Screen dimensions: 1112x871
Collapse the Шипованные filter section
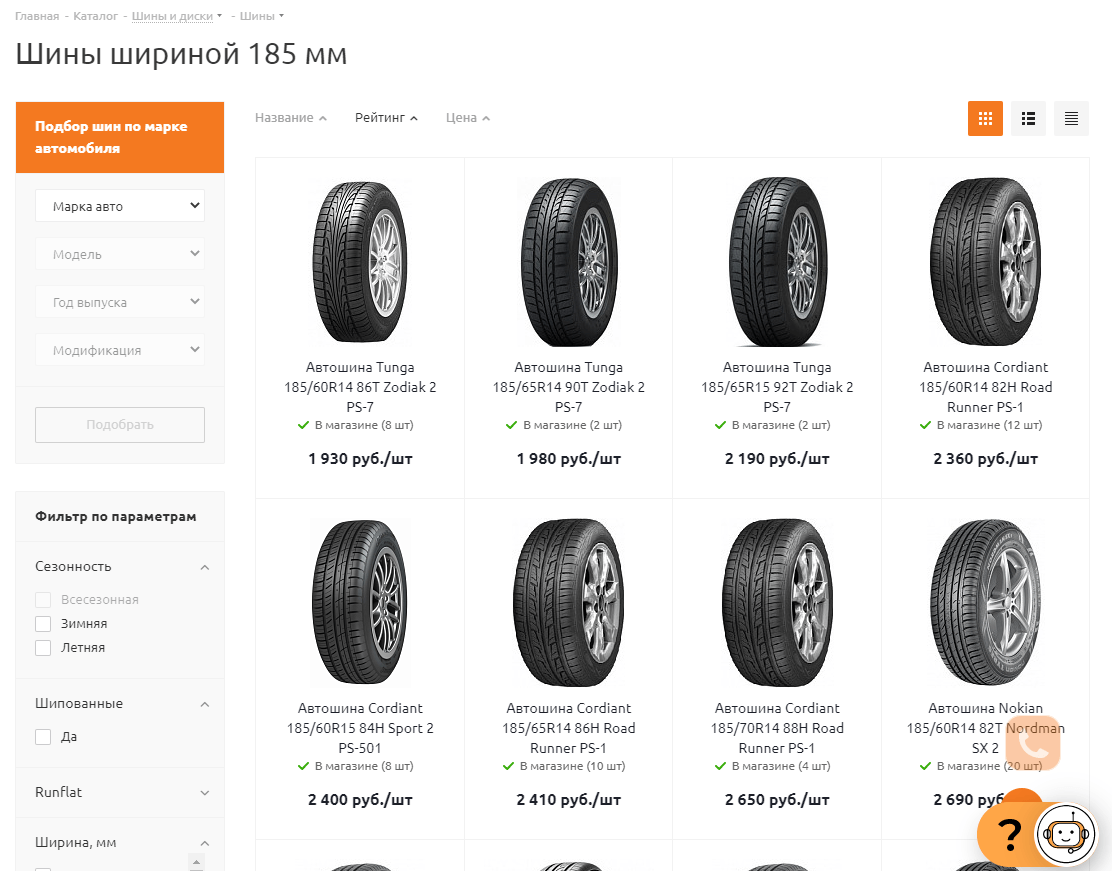click(x=204, y=704)
